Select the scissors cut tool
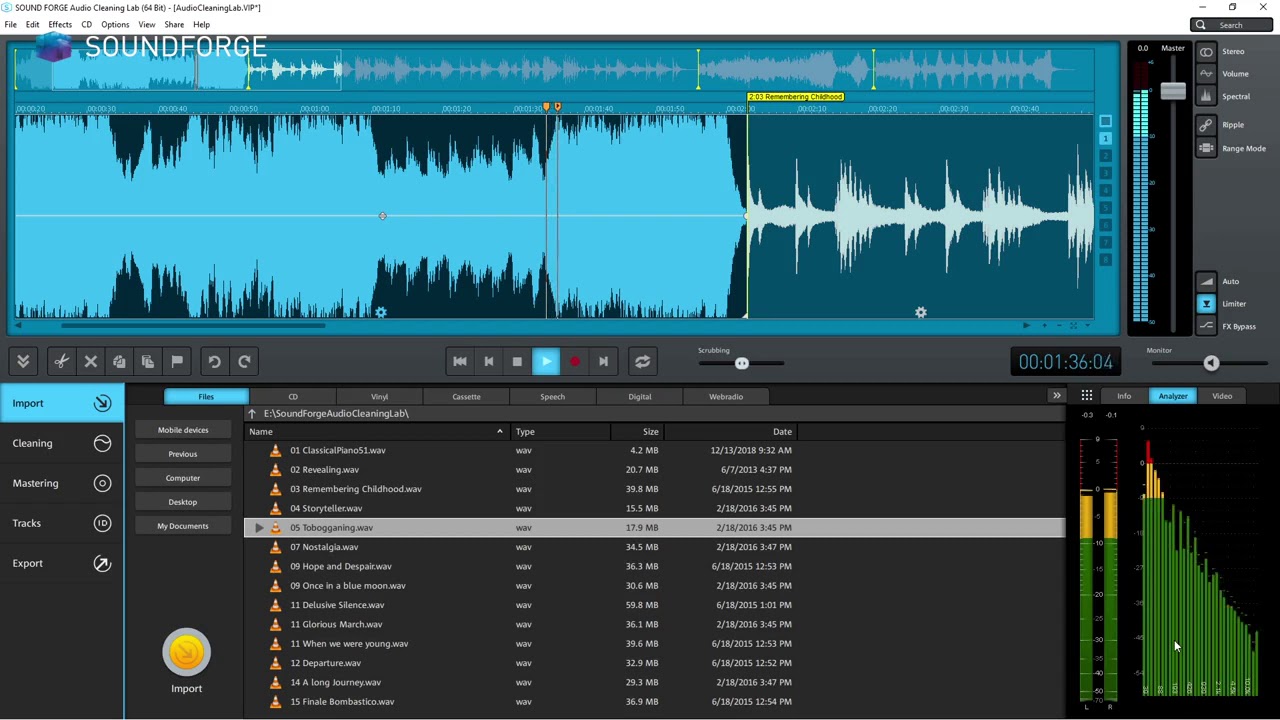Image resolution: width=1280 pixels, height=720 pixels. (x=61, y=361)
